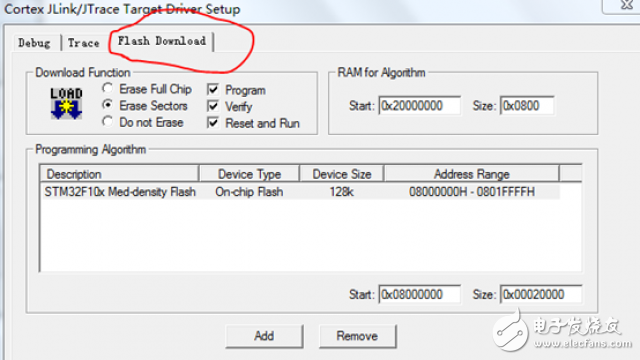Select the Flash Download tab
The height and width of the screenshot is (360, 640).
[162, 41]
